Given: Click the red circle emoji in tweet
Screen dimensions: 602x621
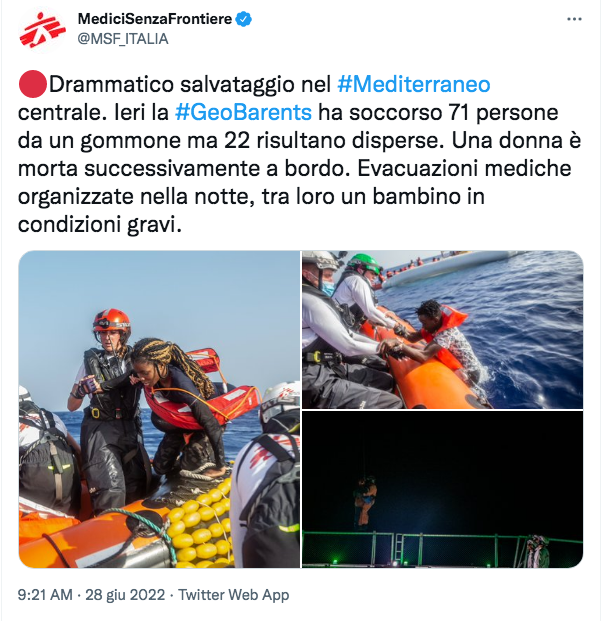Looking at the screenshot, I should coord(32,84).
